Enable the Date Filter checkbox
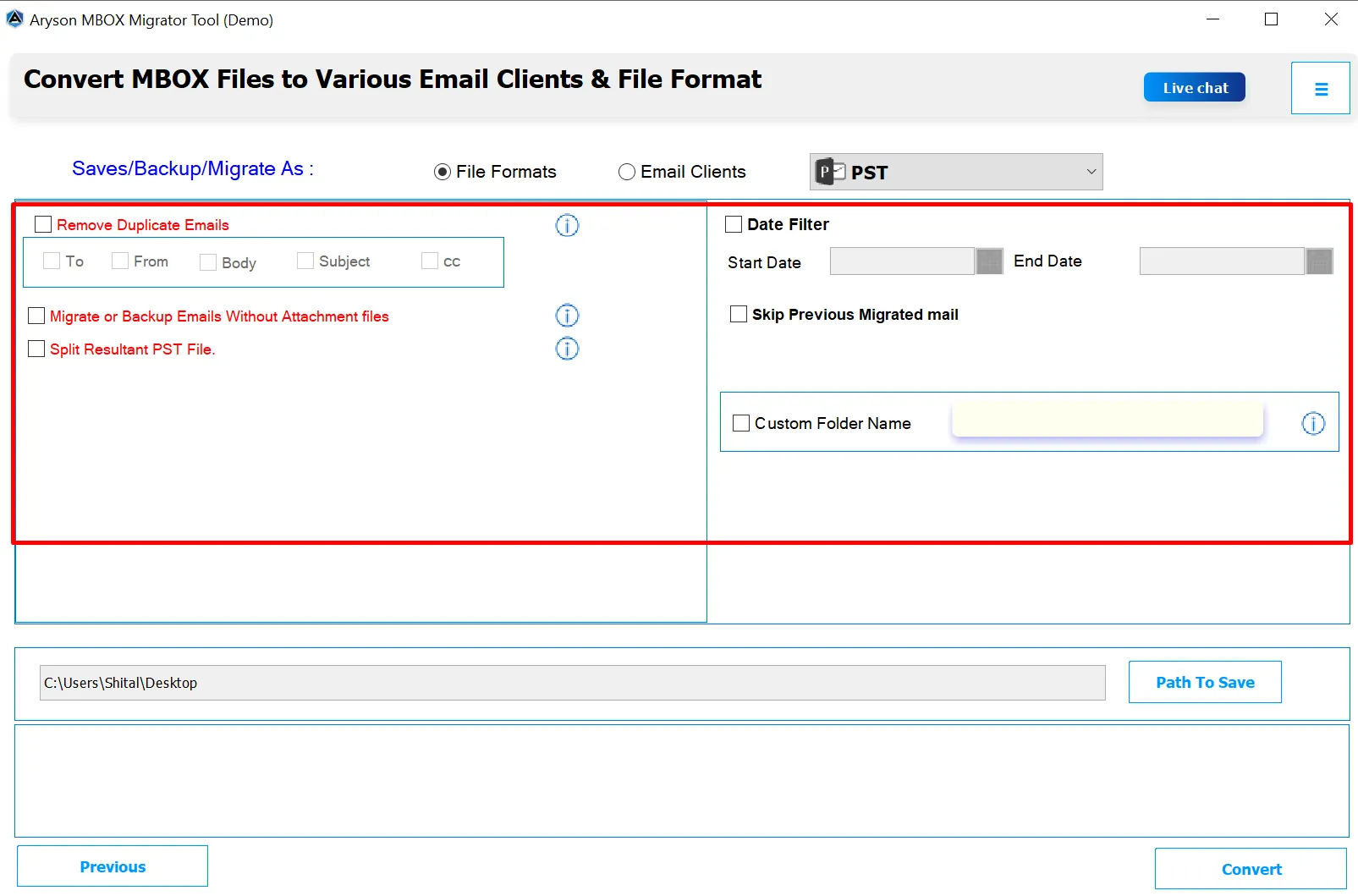Image resolution: width=1358 pixels, height=896 pixels. click(x=734, y=223)
